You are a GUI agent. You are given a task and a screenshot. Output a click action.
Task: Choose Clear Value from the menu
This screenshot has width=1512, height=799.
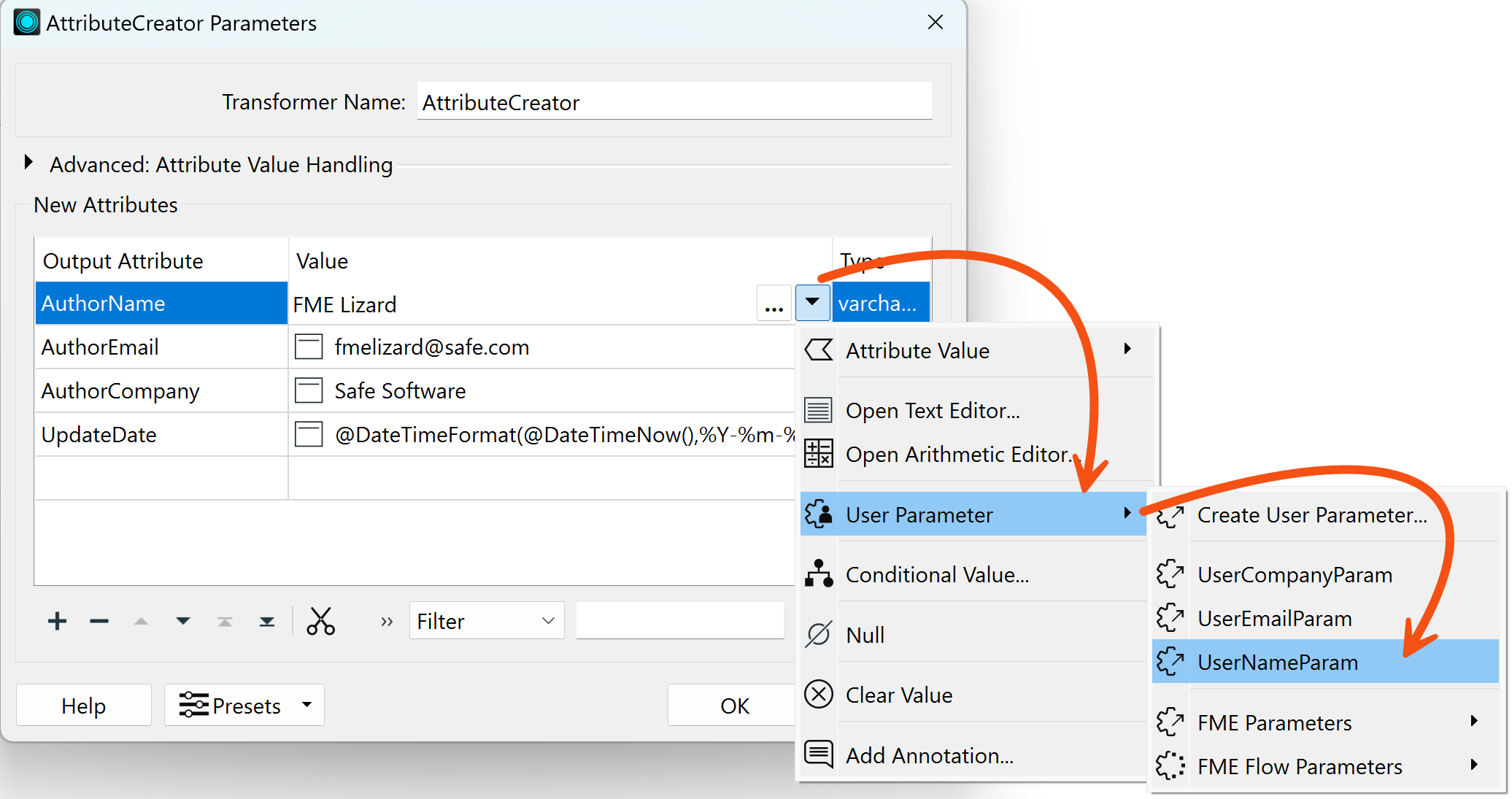(x=898, y=694)
